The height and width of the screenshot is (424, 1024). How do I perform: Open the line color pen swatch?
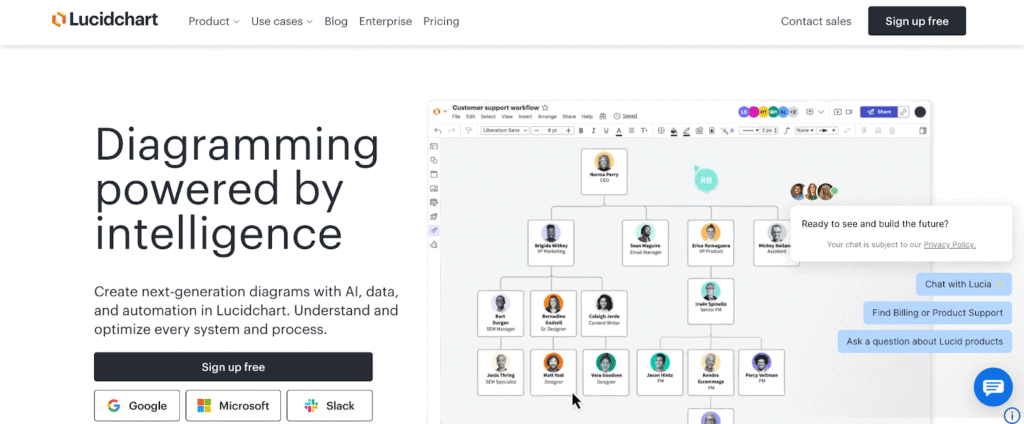coord(686,131)
